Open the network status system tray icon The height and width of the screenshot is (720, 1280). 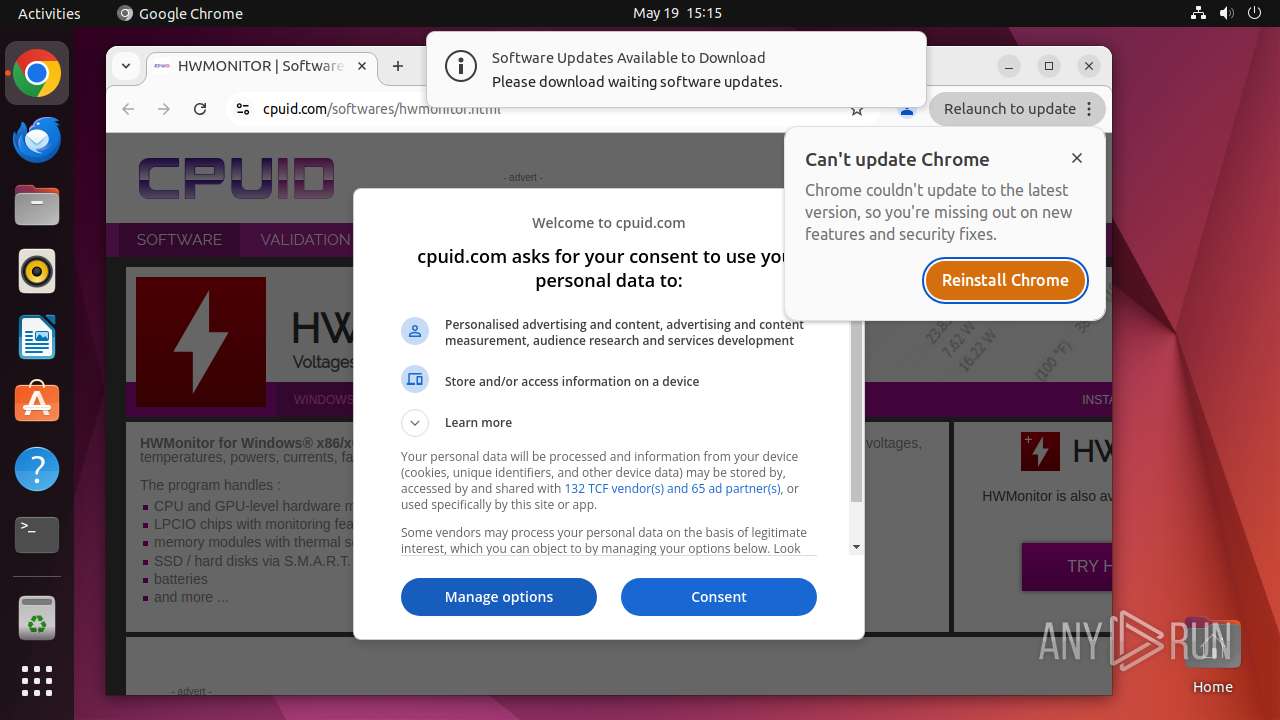pos(1199,13)
